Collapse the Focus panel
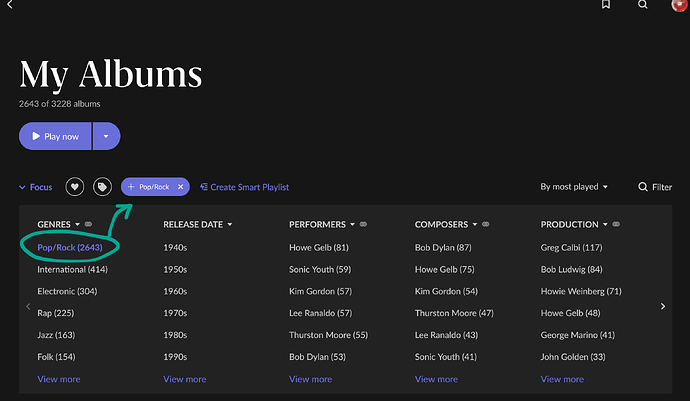Screen dimensions: 690x401 (x=36, y=187)
